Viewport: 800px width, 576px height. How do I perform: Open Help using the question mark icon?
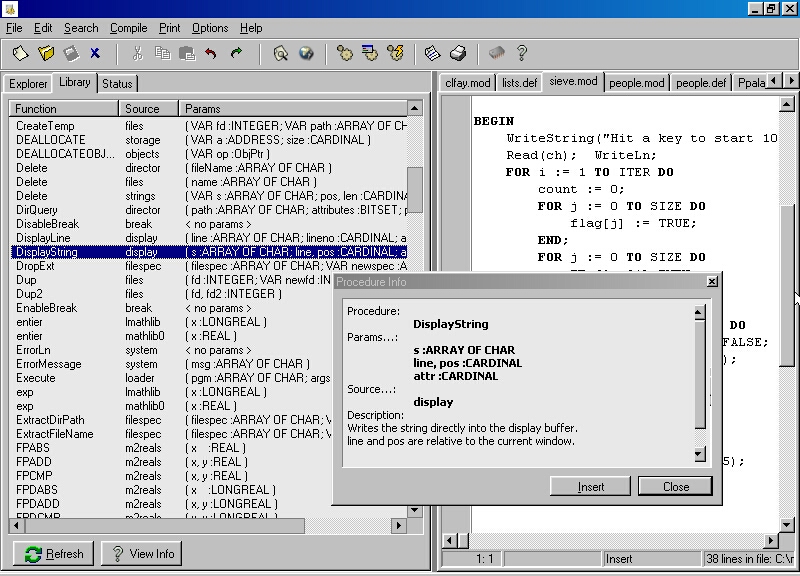522,53
